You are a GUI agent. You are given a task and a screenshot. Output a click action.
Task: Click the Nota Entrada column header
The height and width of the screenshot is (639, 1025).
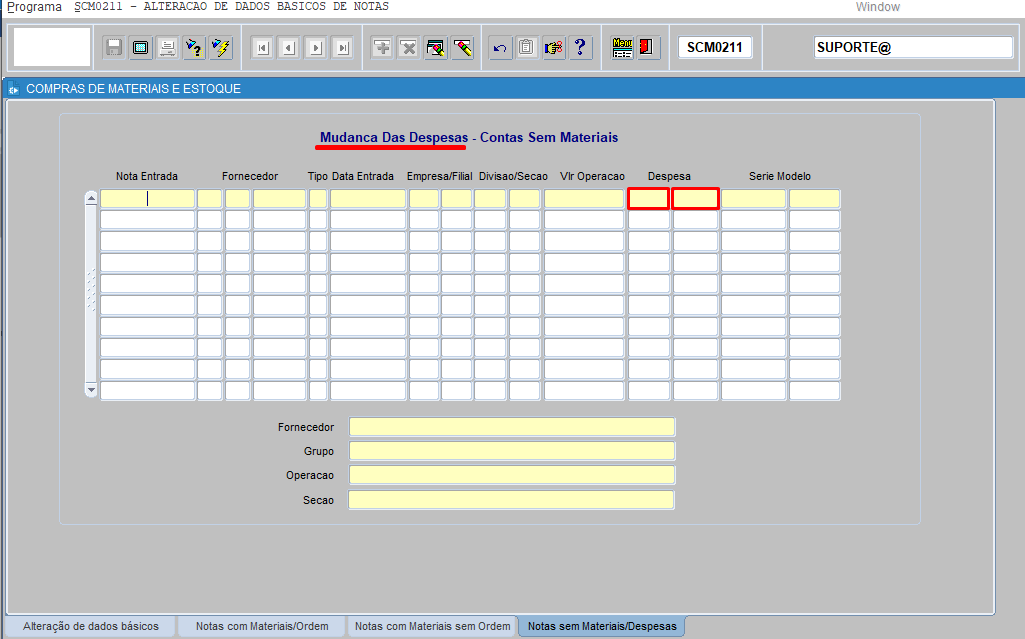pyautogui.click(x=147, y=176)
